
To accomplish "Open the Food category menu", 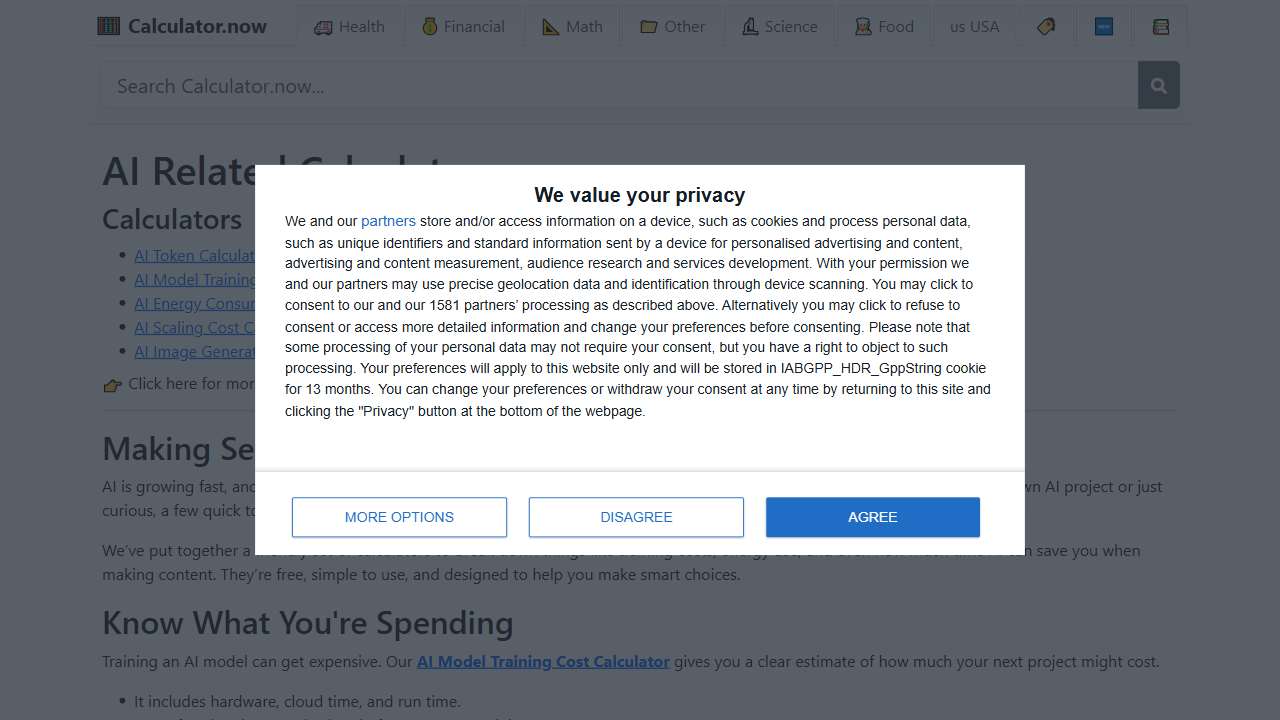I will click(x=884, y=27).
